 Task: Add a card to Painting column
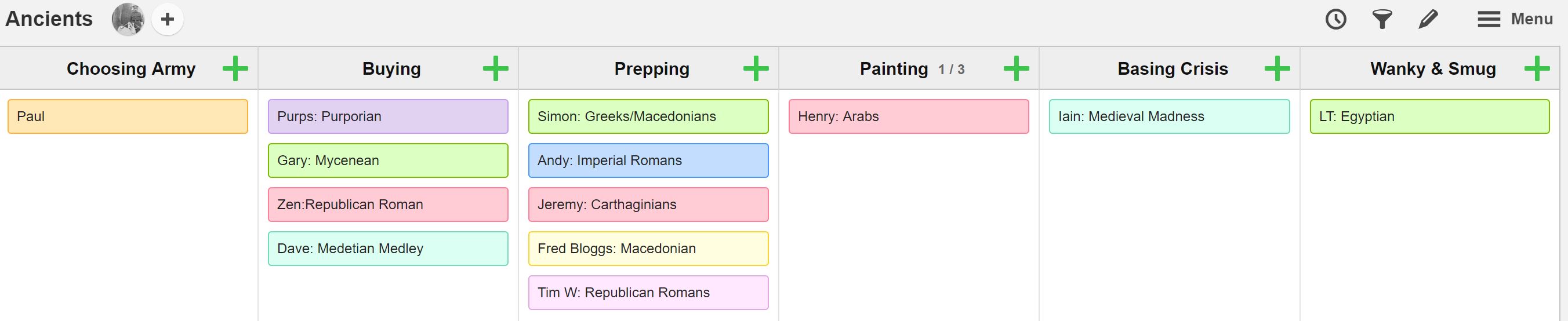tap(1016, 69)
